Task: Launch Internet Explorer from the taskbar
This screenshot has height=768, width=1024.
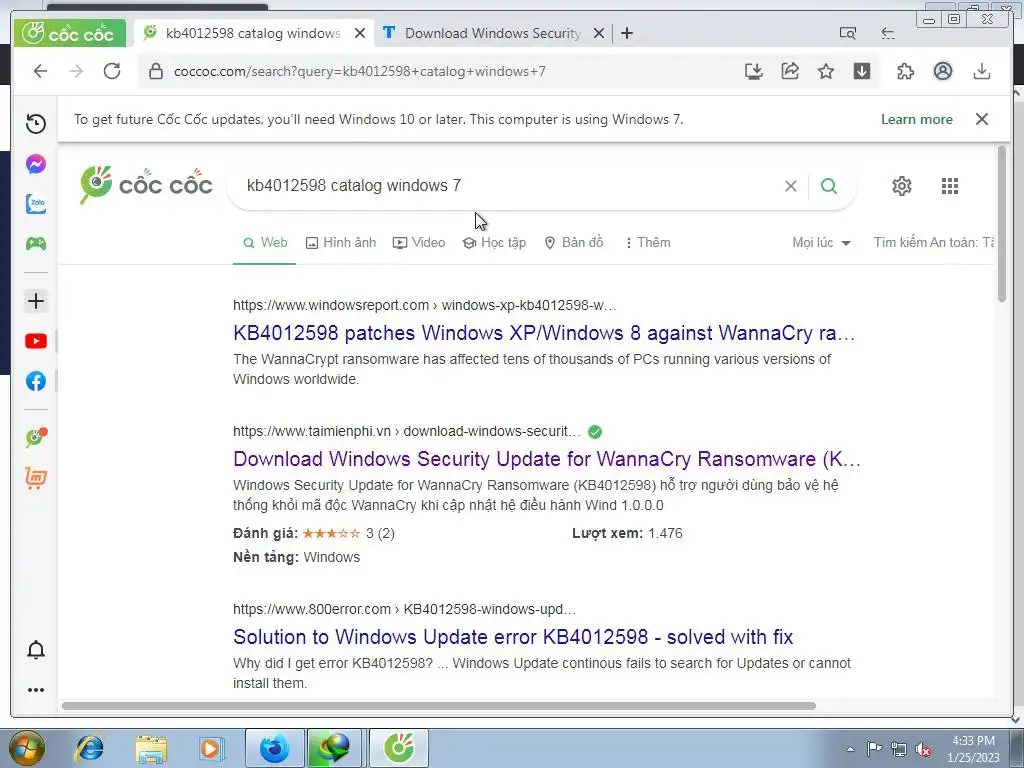Action: [89, 748]
